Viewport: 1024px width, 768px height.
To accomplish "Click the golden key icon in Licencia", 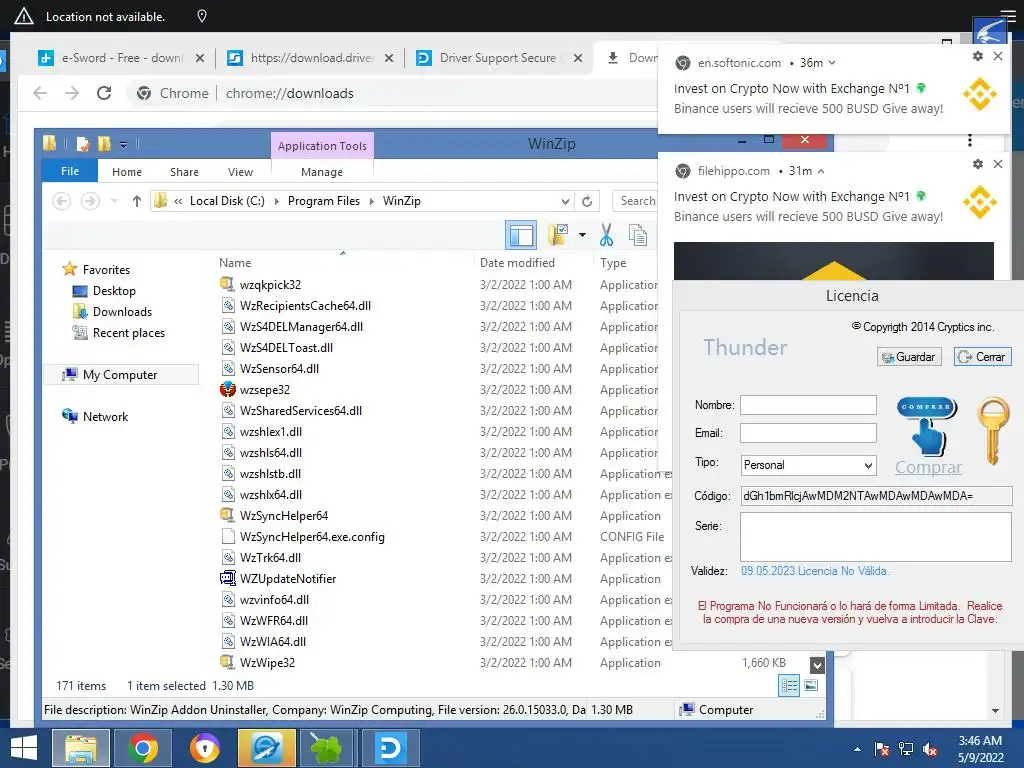I will [993, 431].
